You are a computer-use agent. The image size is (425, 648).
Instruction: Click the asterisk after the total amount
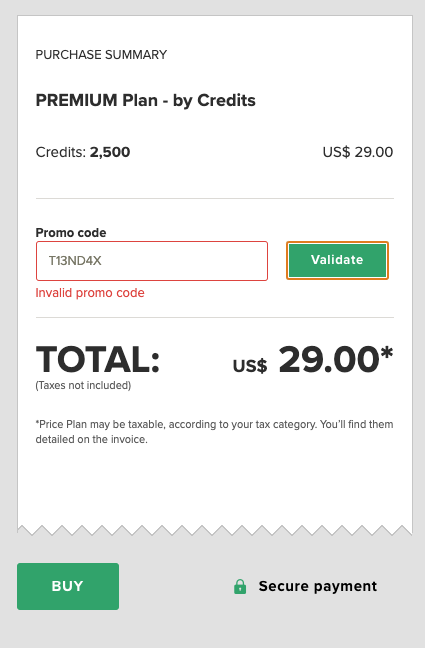(387, 354)
